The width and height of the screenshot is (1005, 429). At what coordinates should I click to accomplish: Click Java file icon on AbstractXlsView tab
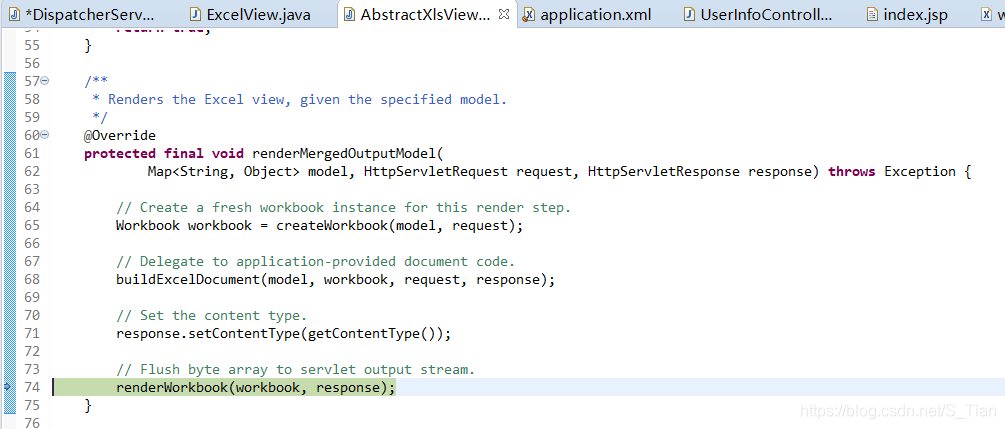pyautogui.click(x=349, y=14)
